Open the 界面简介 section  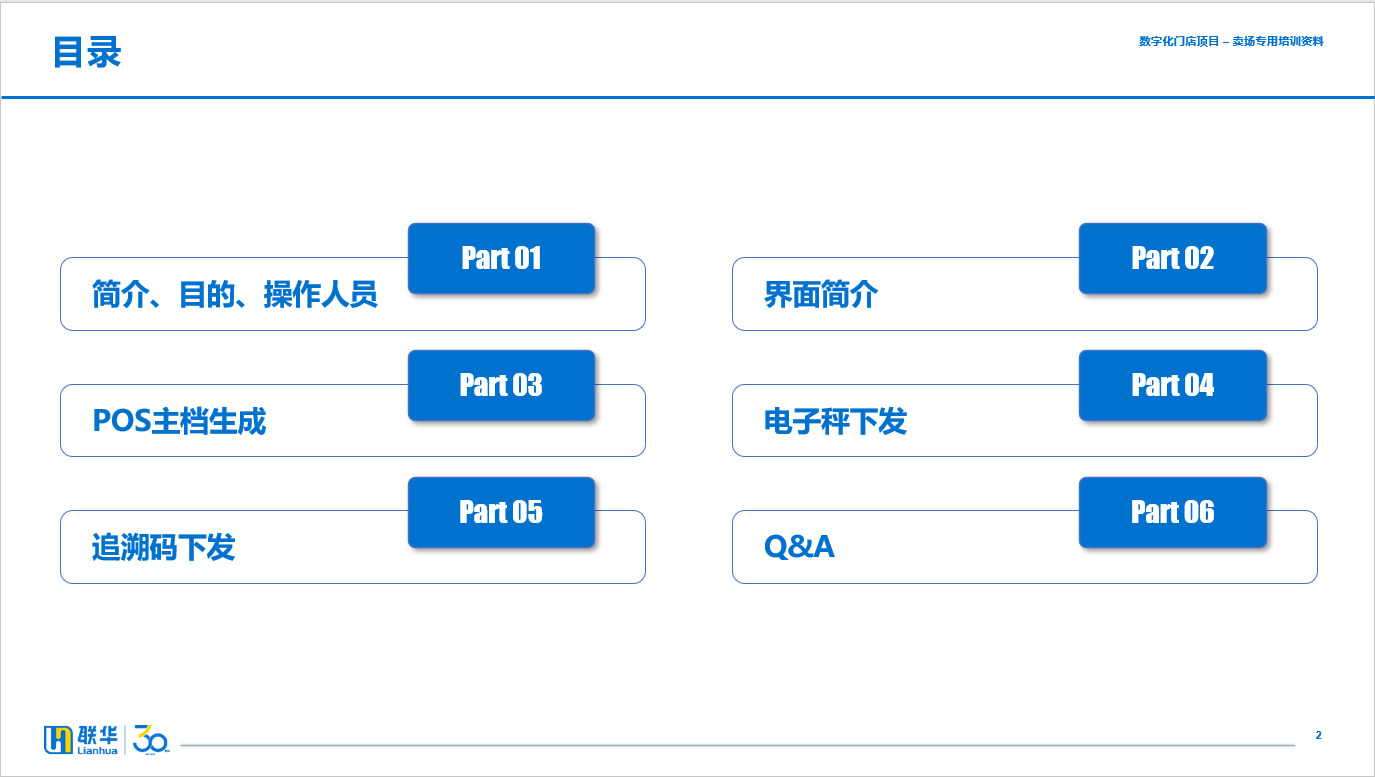(1024, 294)
